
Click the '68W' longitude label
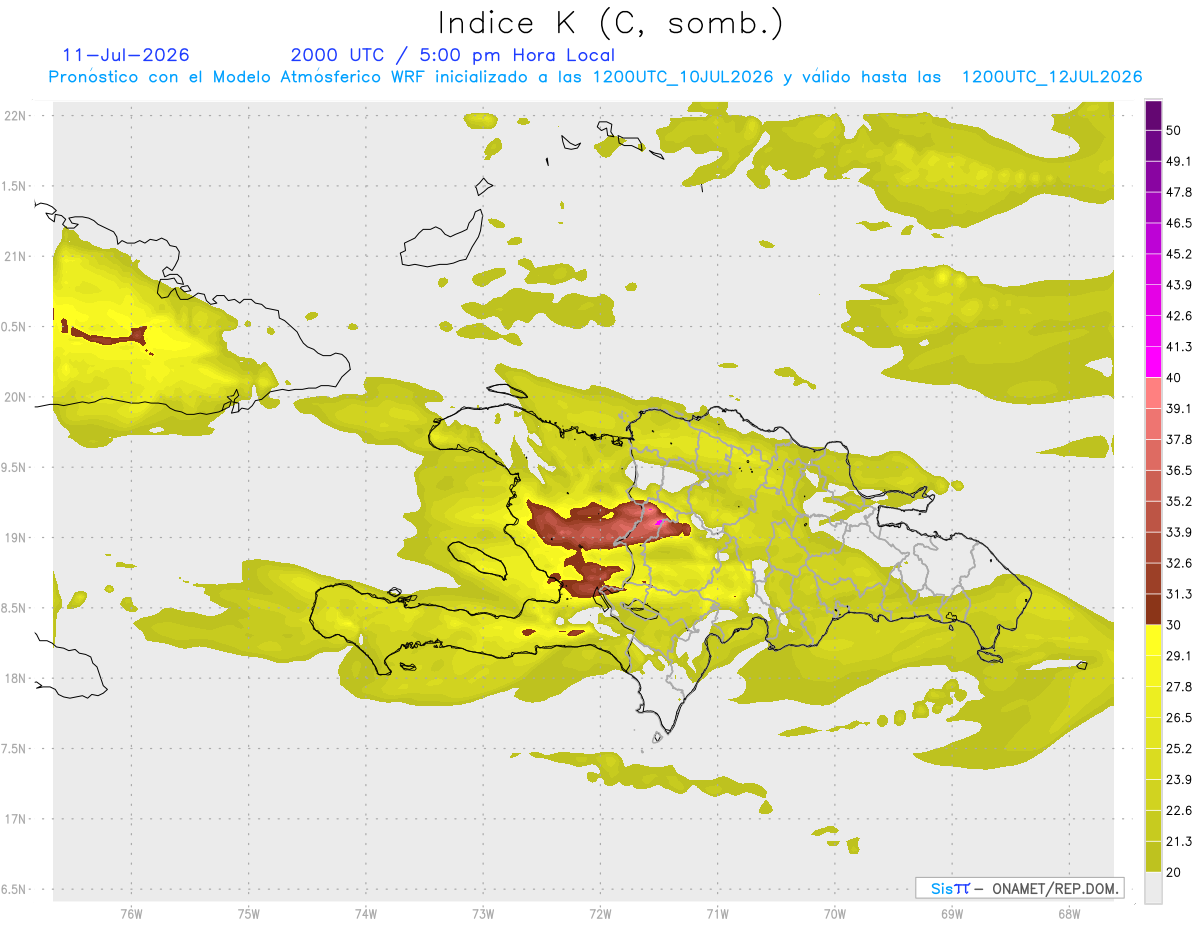coord(1068,914)
